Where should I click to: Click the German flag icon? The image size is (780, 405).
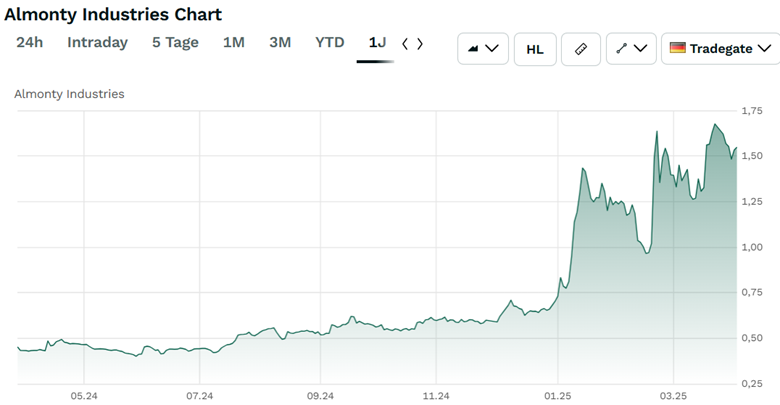(678, 48)
